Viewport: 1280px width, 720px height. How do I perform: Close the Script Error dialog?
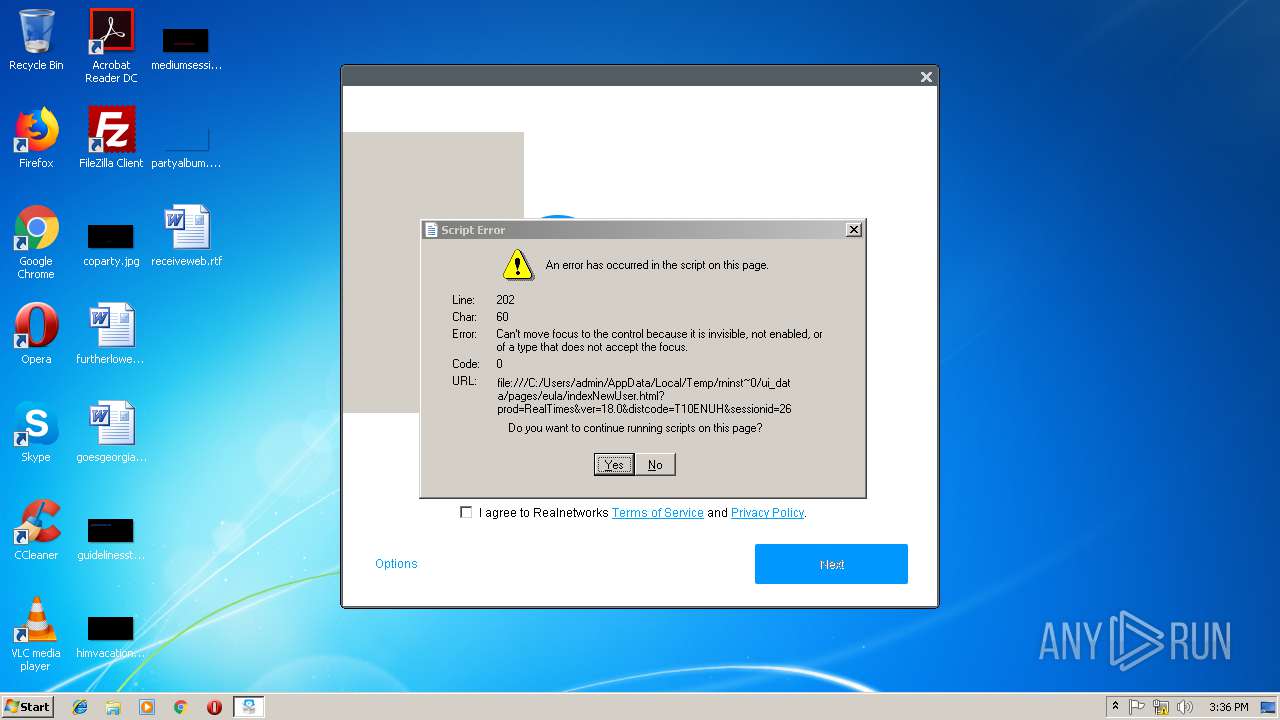(x=853, y=230)
